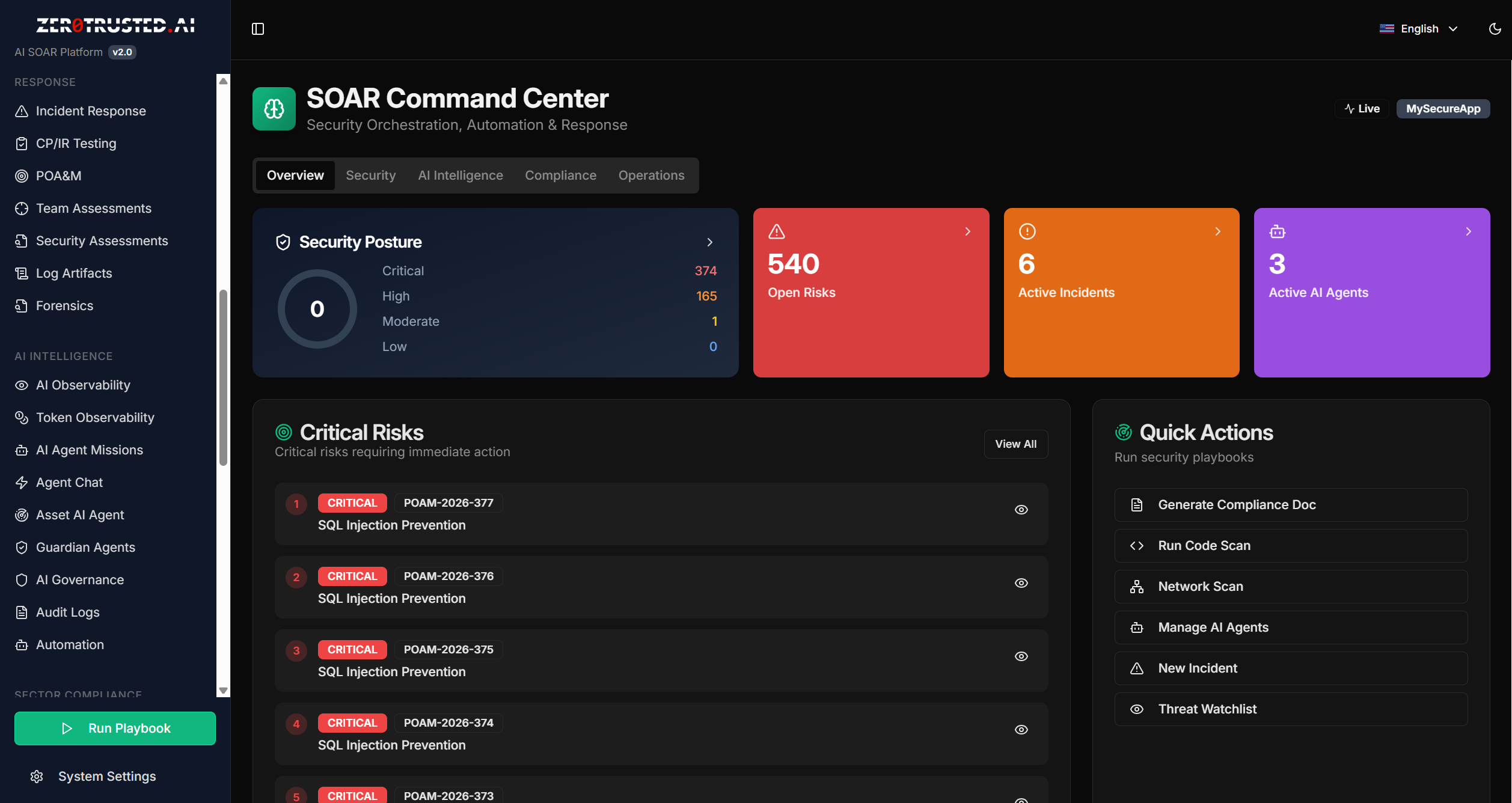The image size is (1512, 803).
Task: Click View All for Critical Risks
Action: (1015, 444)
